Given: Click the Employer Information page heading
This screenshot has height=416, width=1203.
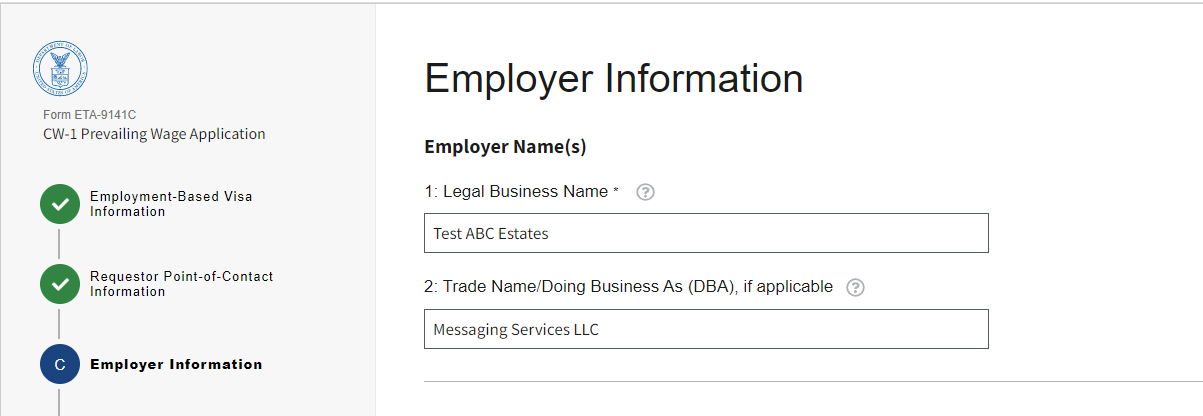Looking at the screenshot, I should [x=613, y=79].
